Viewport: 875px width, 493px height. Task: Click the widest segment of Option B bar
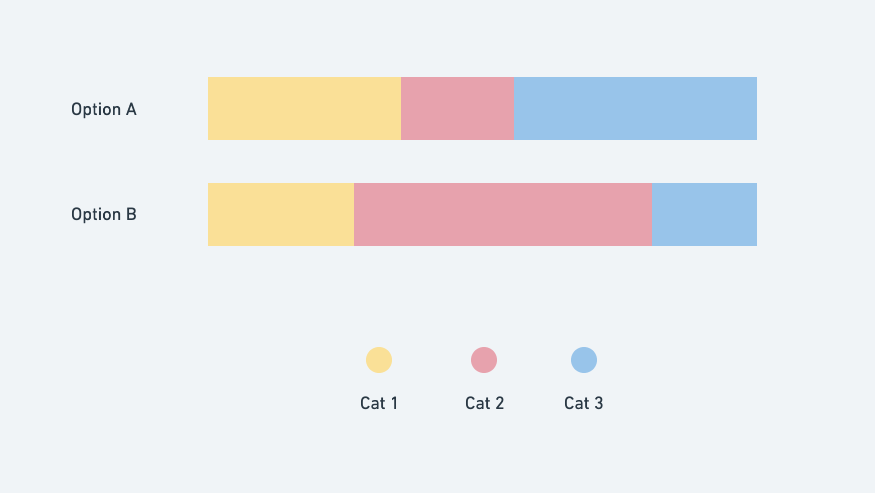click(503, 214)
